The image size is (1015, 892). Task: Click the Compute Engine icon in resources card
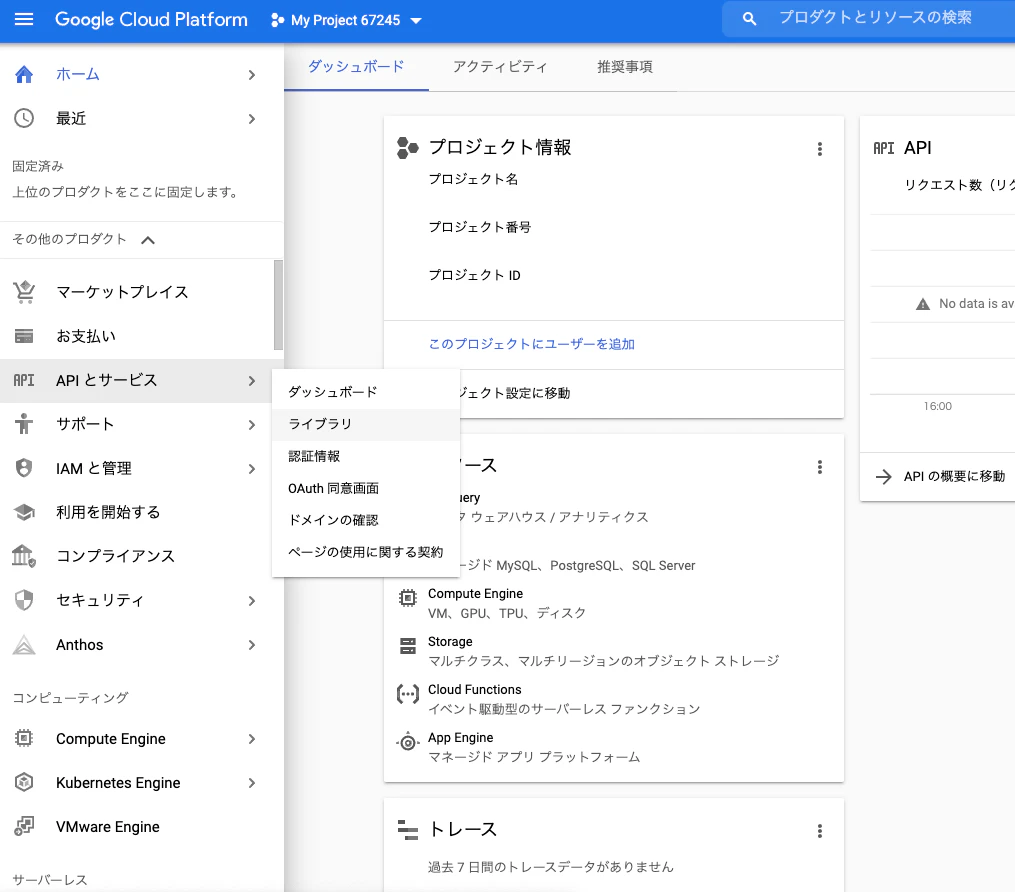(408, 598)
